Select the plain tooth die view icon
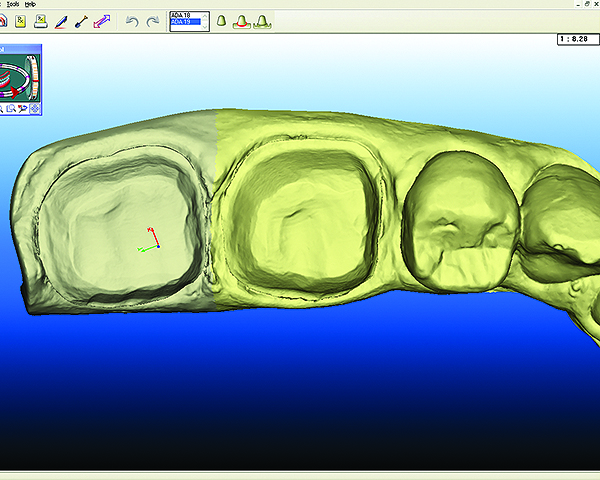600x480 pixels. coord(221,21)
